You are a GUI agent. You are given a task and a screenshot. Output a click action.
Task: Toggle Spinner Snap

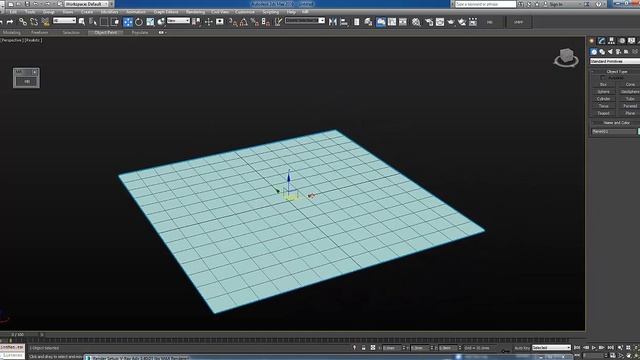266,22
